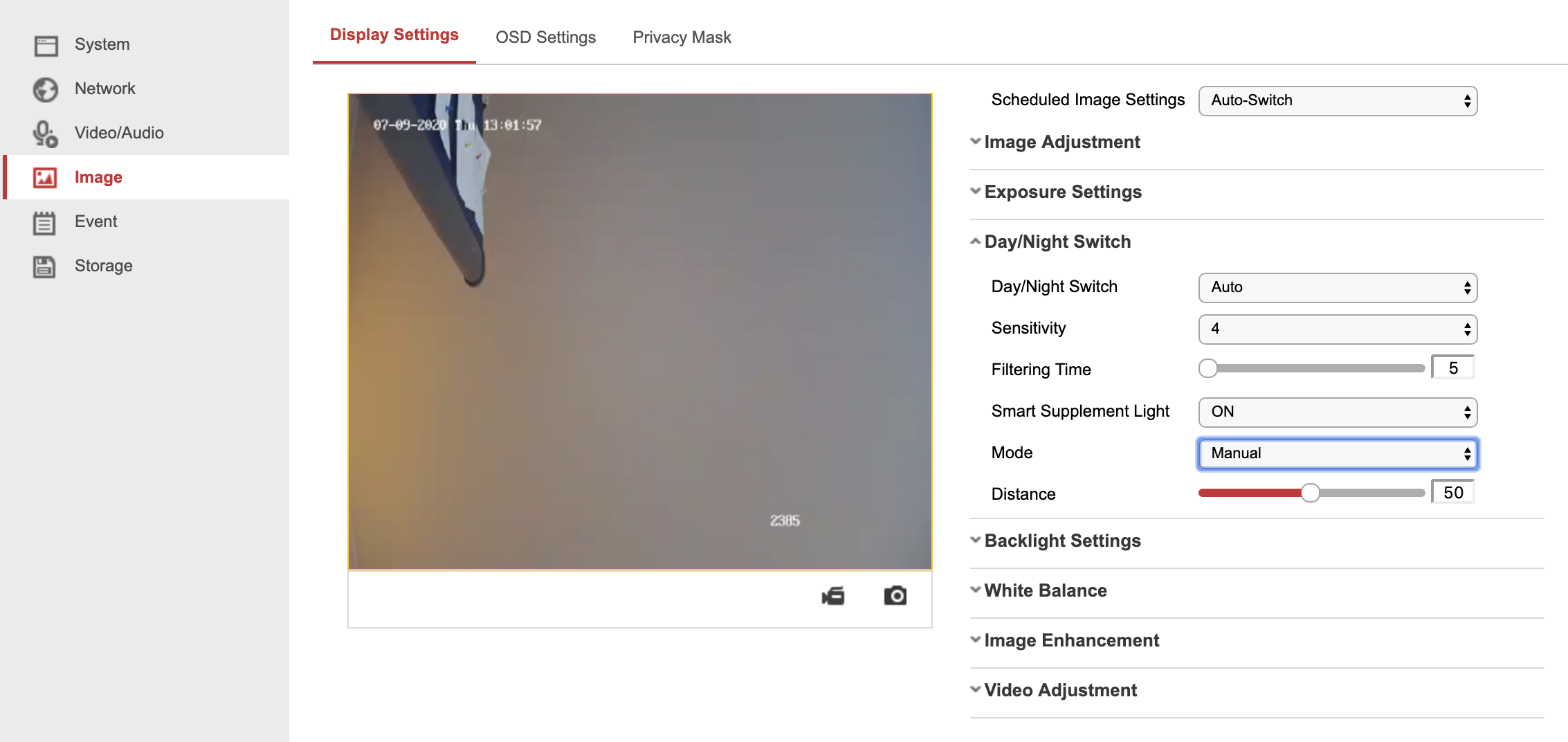The image size is (1568, 742).
Task: Click the Image picture icon in sidebar
Action: click(46, 178)
